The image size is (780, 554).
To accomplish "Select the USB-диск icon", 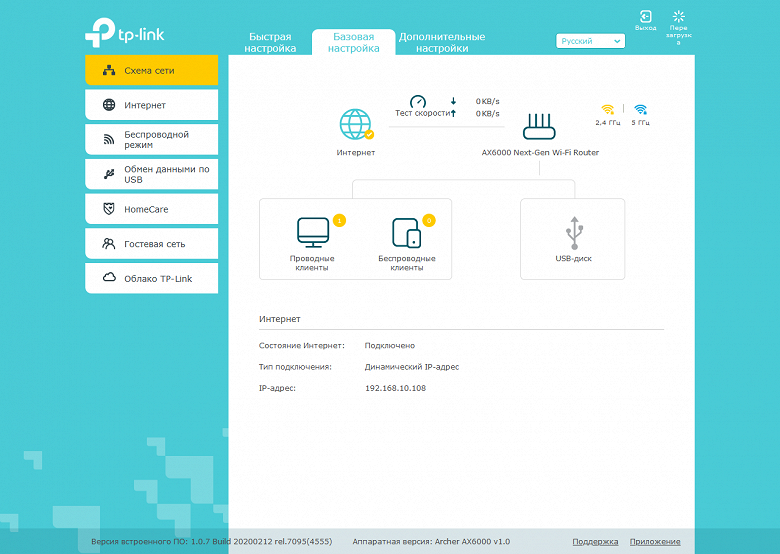I will click(x=574, y=233).
